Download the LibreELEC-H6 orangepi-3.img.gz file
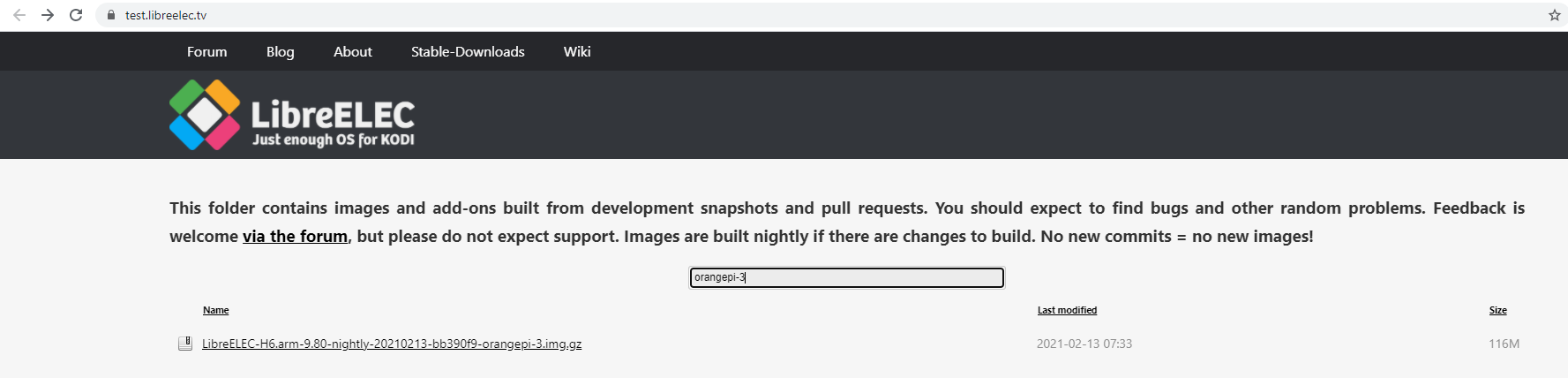Image resolution: width=1568 pixels, height=378 pixels. [x=392, y=344]
